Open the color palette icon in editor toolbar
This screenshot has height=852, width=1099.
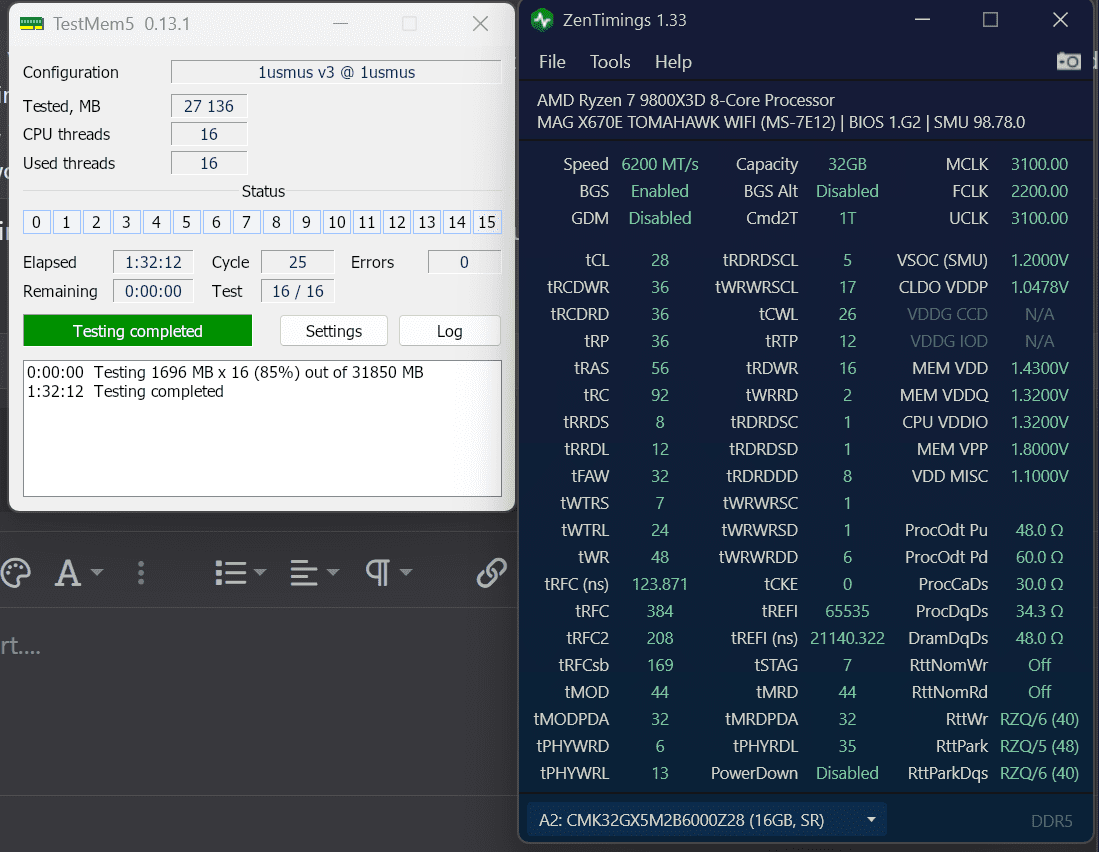click(x=16, y=572)
